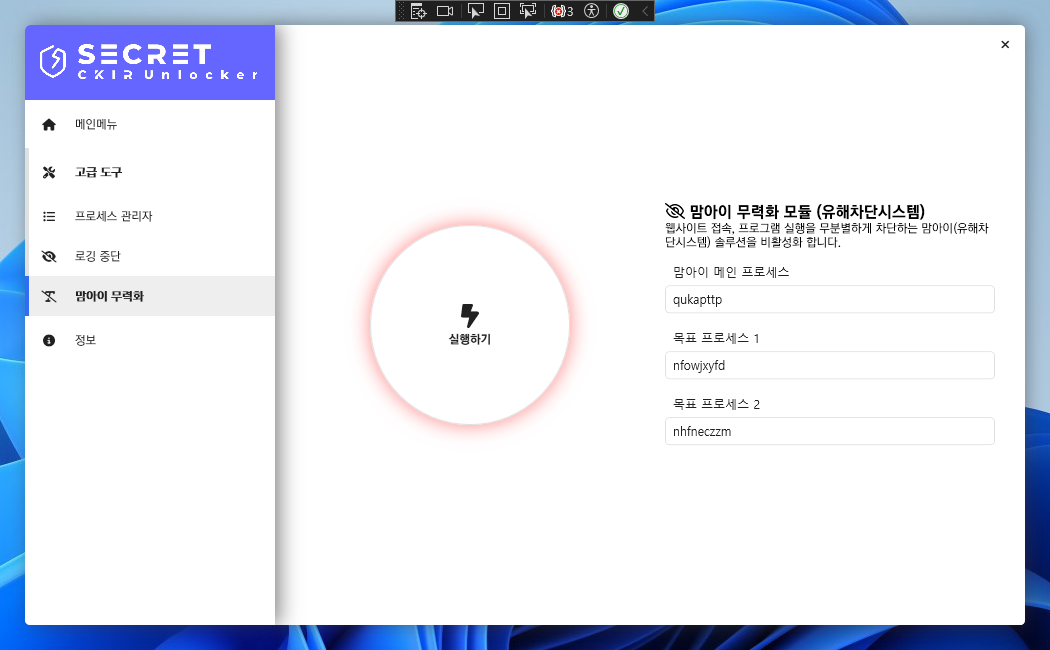
Task: Open Live Visual Tree in debug toolbar
Action: click(419, 11)
